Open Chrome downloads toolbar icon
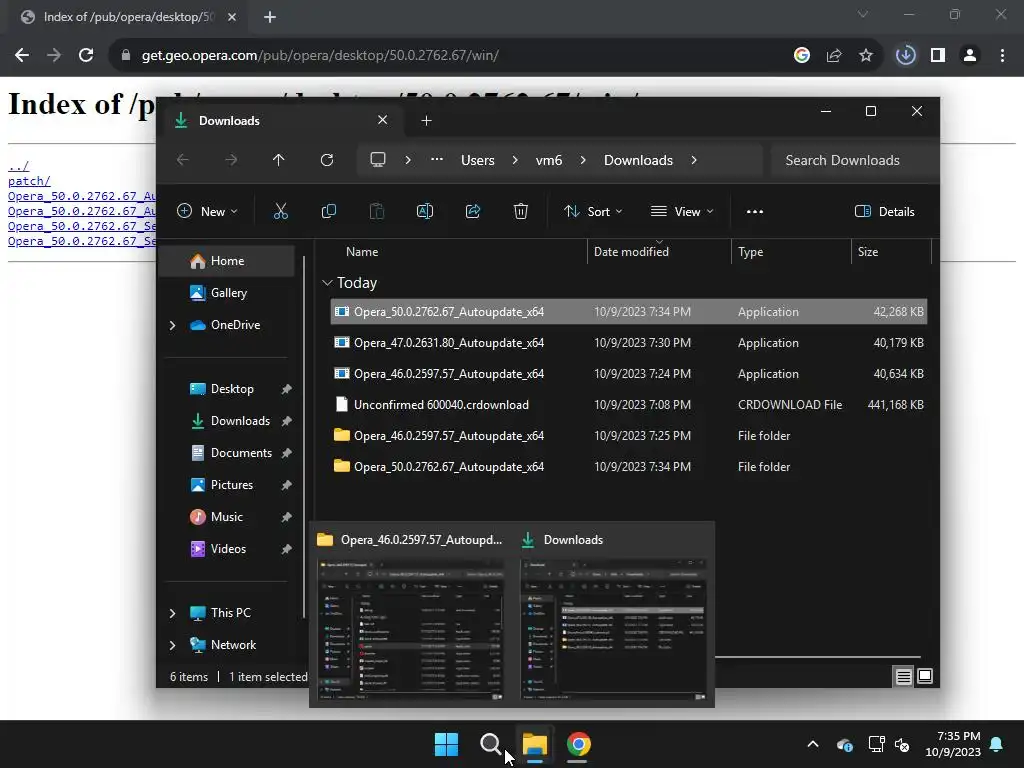The height and width of the screenshot is (768, 1024). point(906,56)
